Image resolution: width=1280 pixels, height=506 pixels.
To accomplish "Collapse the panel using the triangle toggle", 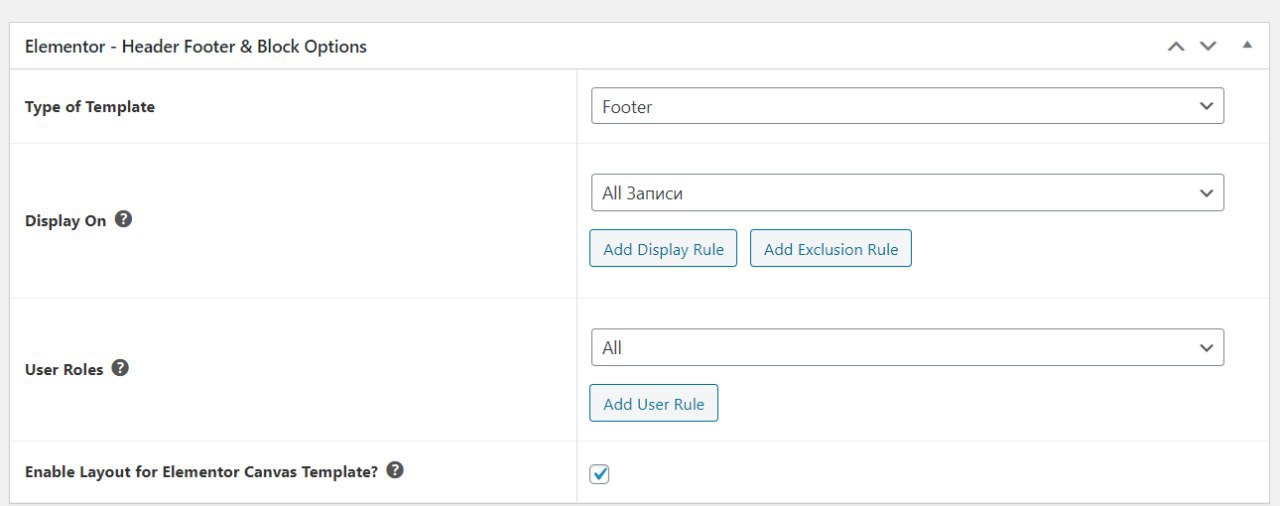I will (1247, 45).
